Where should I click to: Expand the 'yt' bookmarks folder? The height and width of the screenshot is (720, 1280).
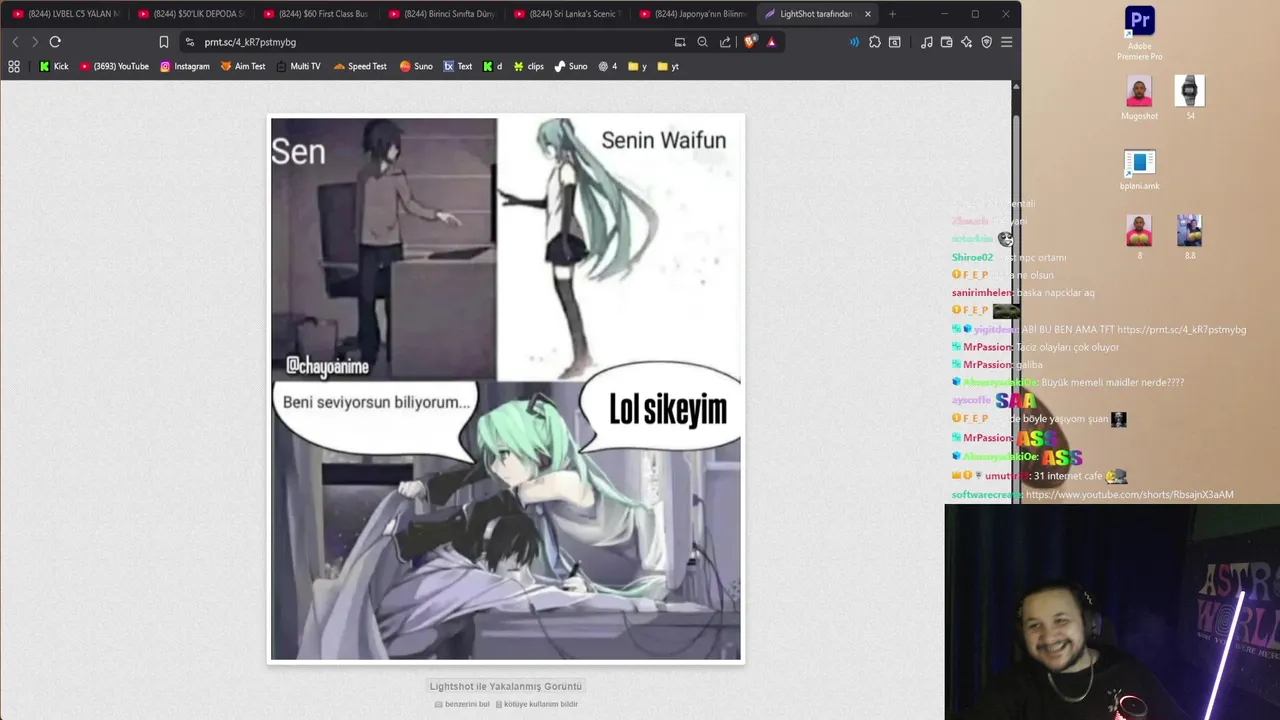[x=668, y=67]
